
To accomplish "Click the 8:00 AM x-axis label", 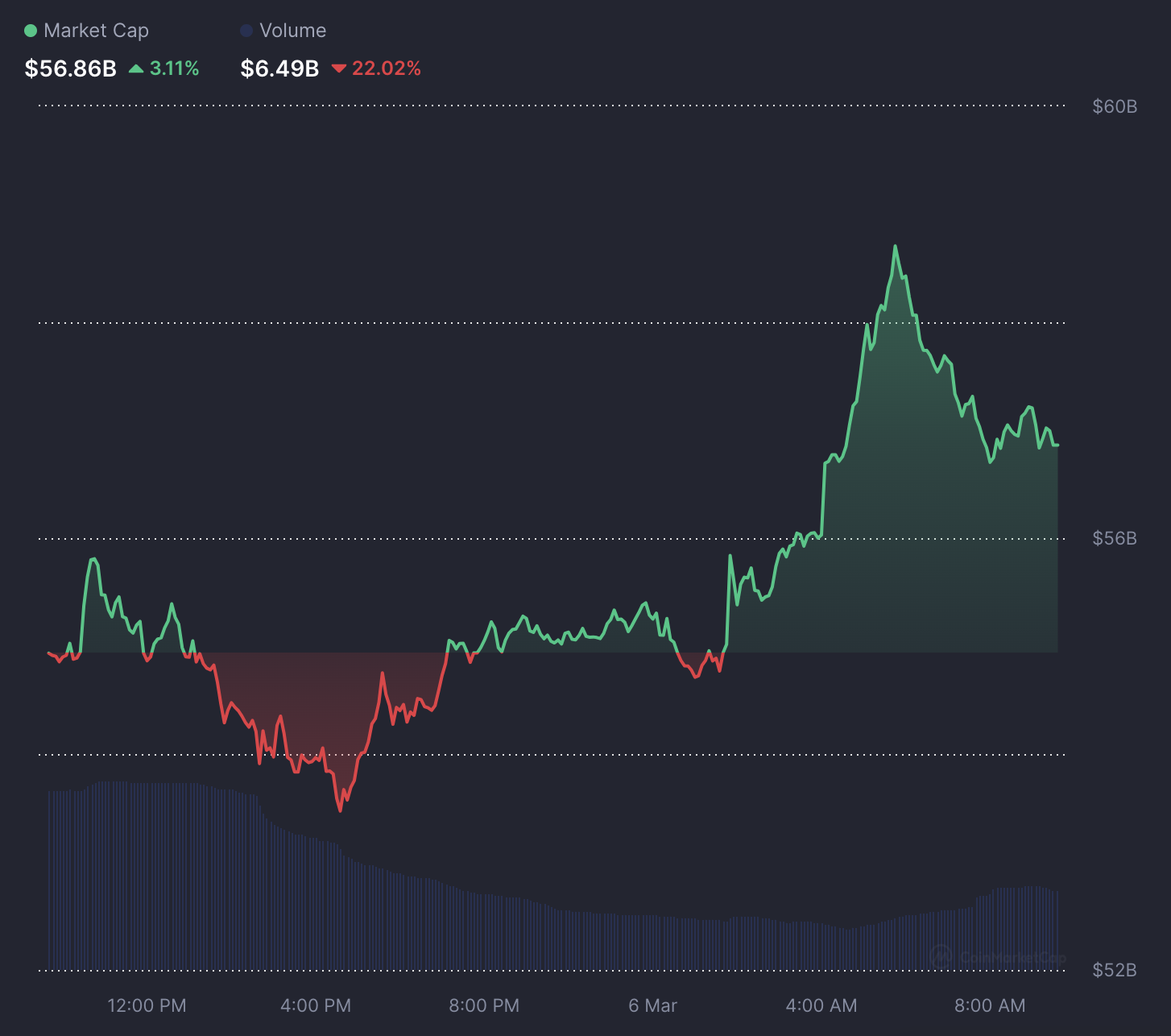I will [990, 1005].
